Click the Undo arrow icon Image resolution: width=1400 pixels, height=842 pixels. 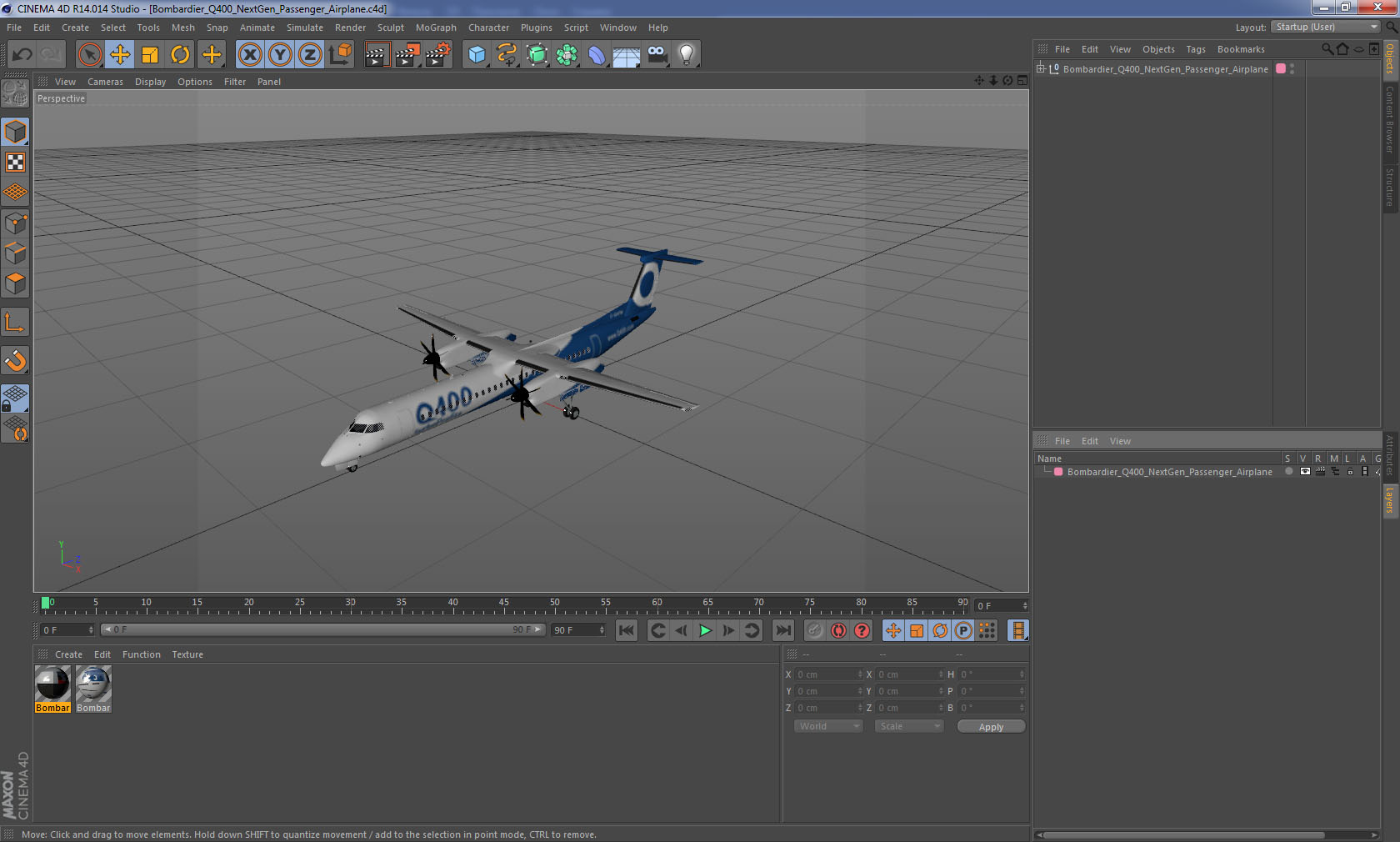22,55
